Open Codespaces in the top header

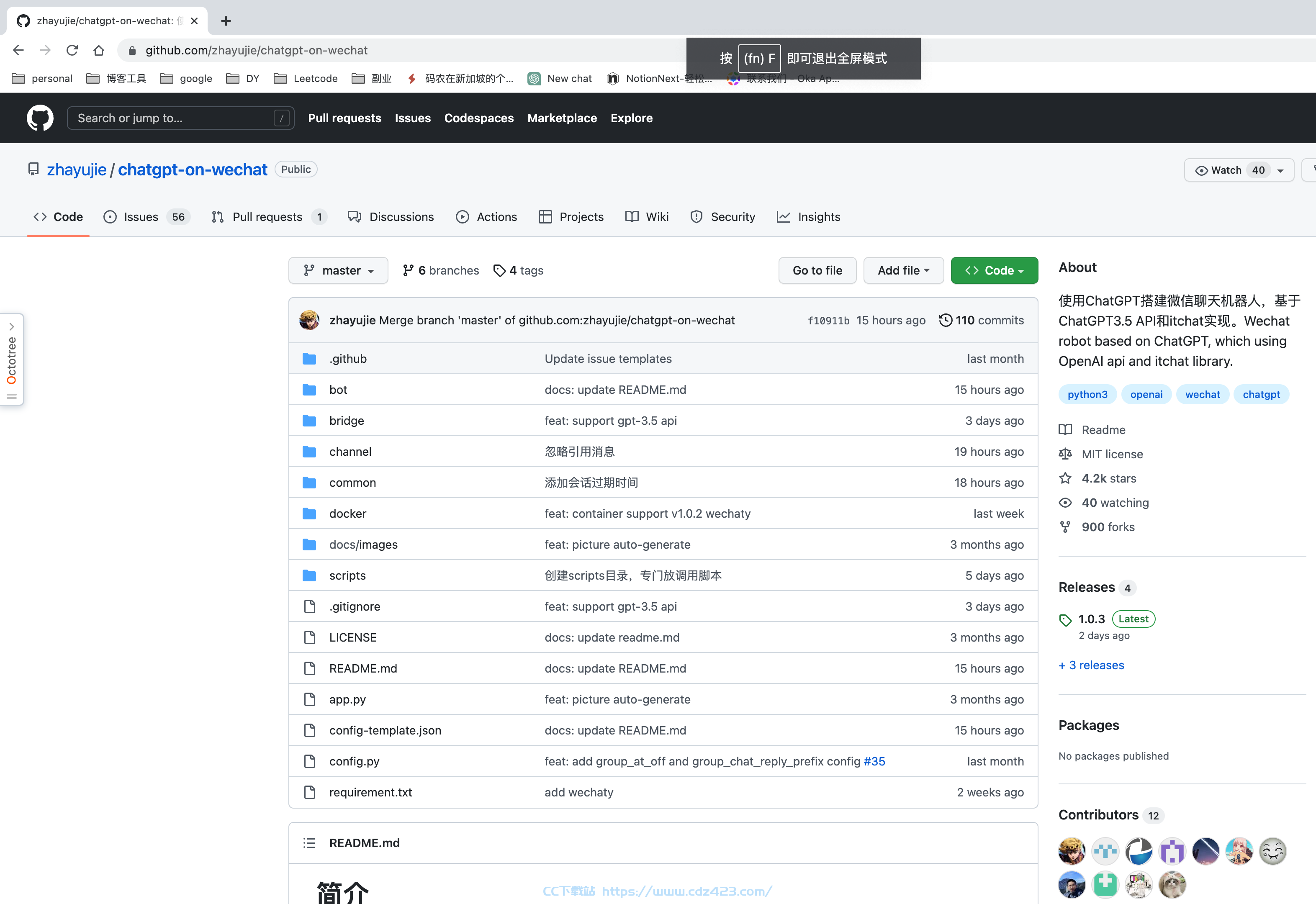pyautogui.click(x=479, y=118)
